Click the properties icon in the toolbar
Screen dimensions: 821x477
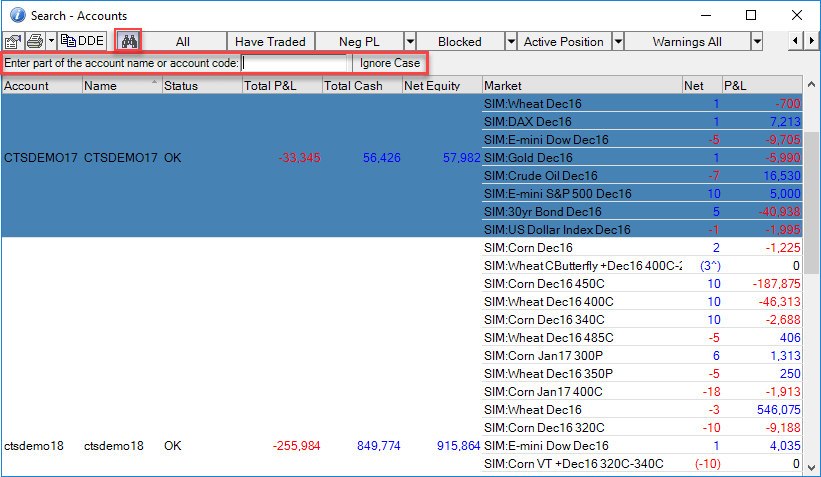pyautogui.click(x=13, y=41)
